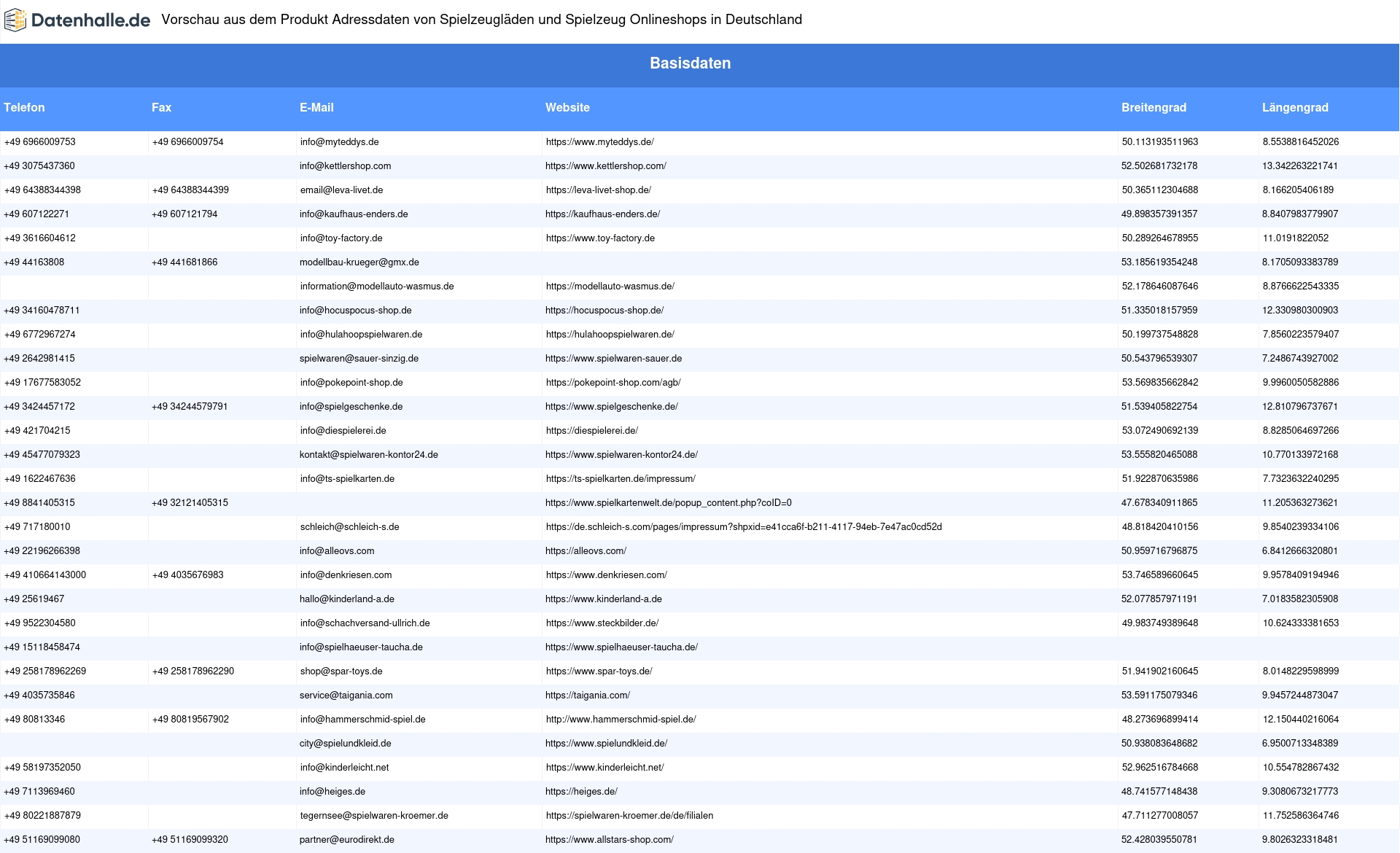The height and width of the screenshot is (853, 1400).
Task: Select longitude value 12.330980300903
Action: [1300, 311]
